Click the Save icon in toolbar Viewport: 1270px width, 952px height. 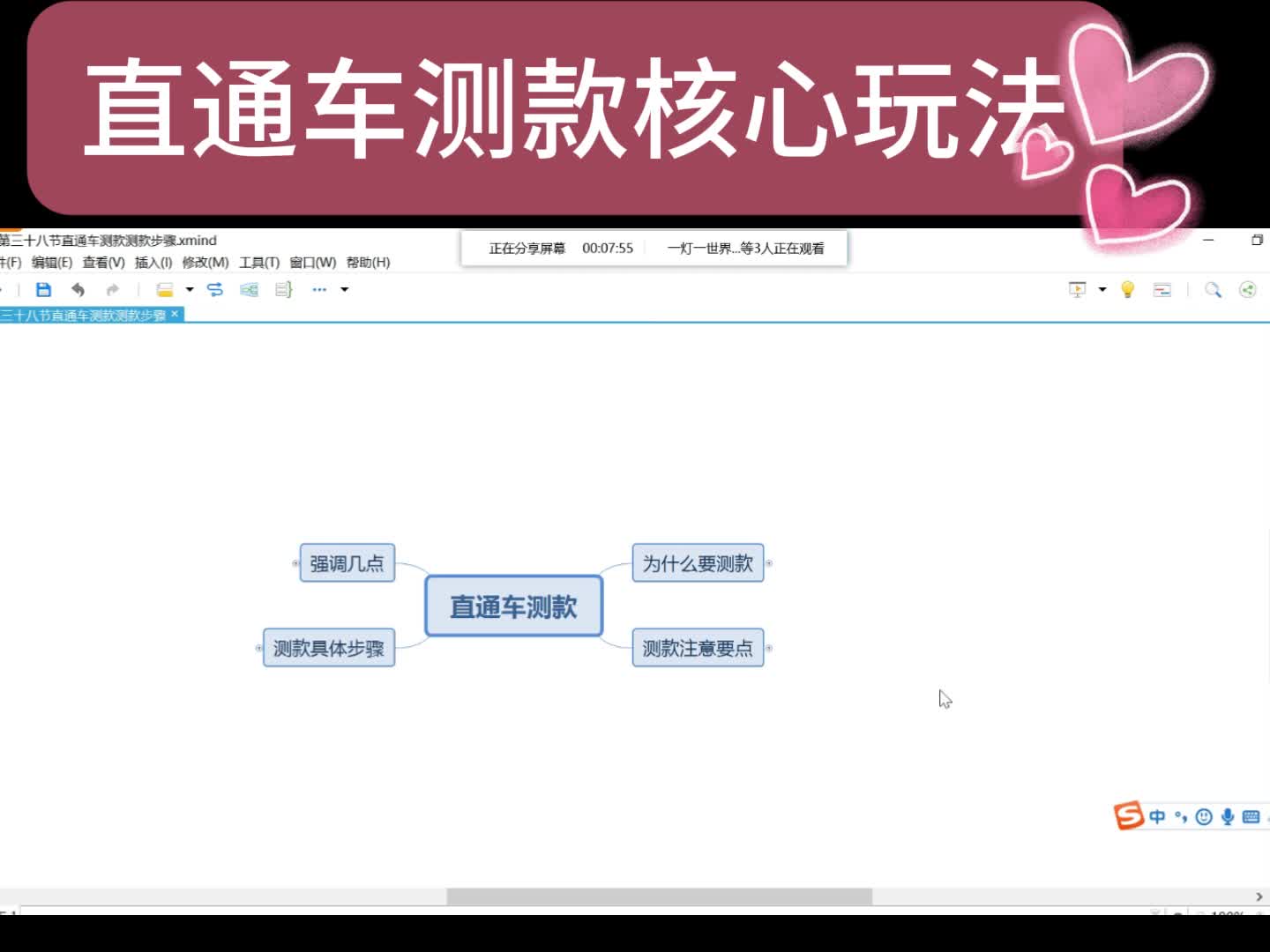pos(43,290)
